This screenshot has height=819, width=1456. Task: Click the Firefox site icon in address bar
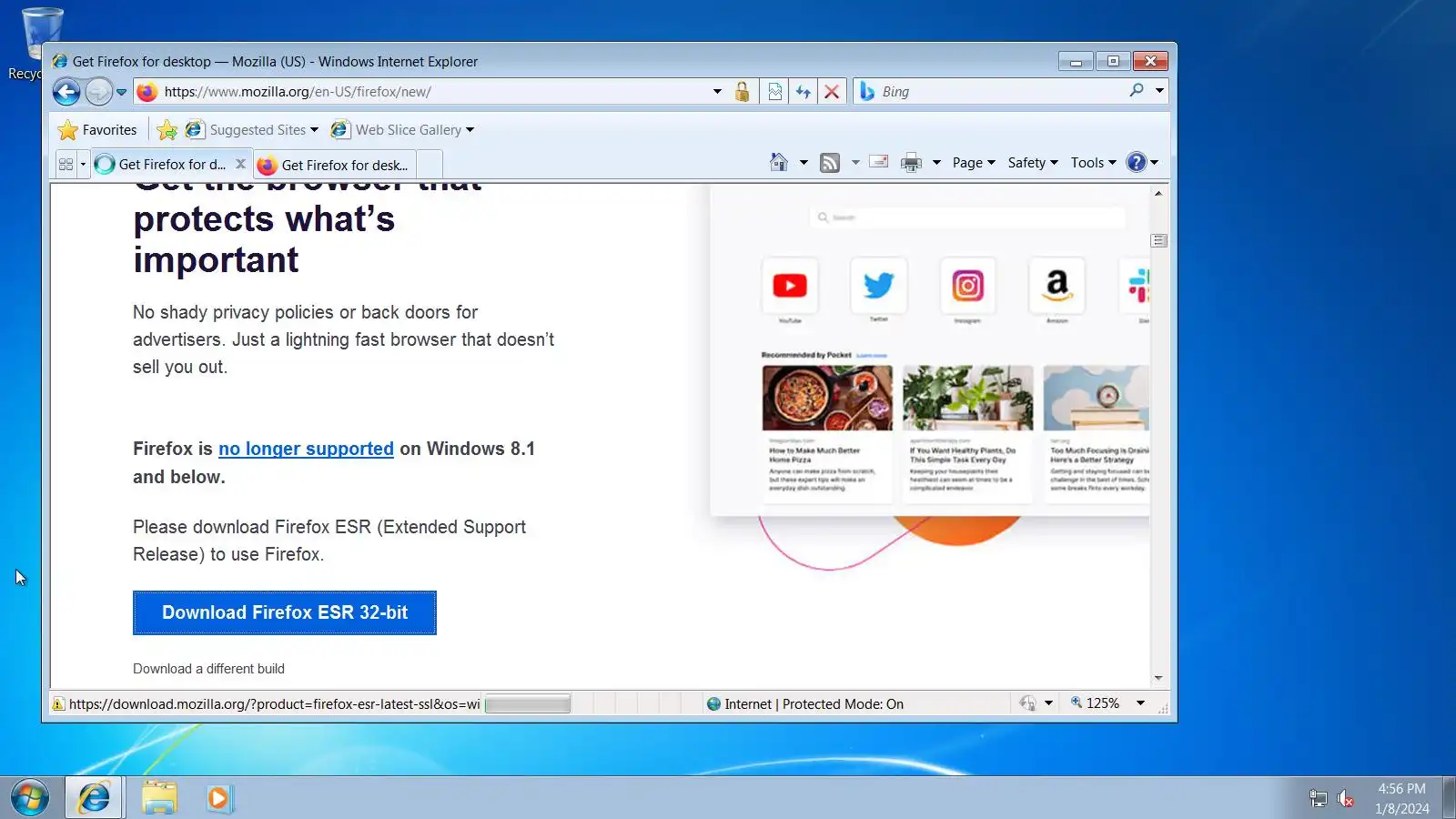[147, 92]
